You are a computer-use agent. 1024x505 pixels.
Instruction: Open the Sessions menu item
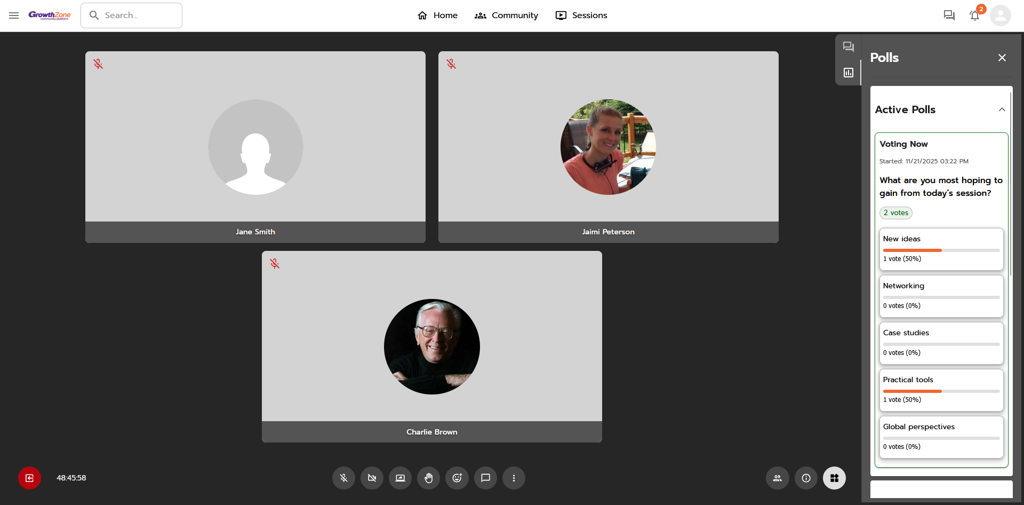click(x=581, y=16)
